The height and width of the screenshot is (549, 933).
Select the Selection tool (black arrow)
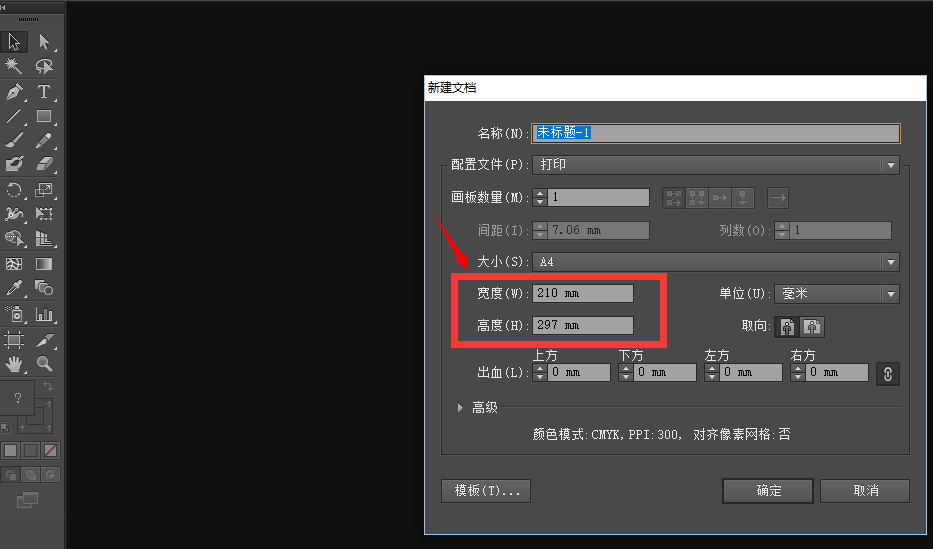(x=14, y=42)
